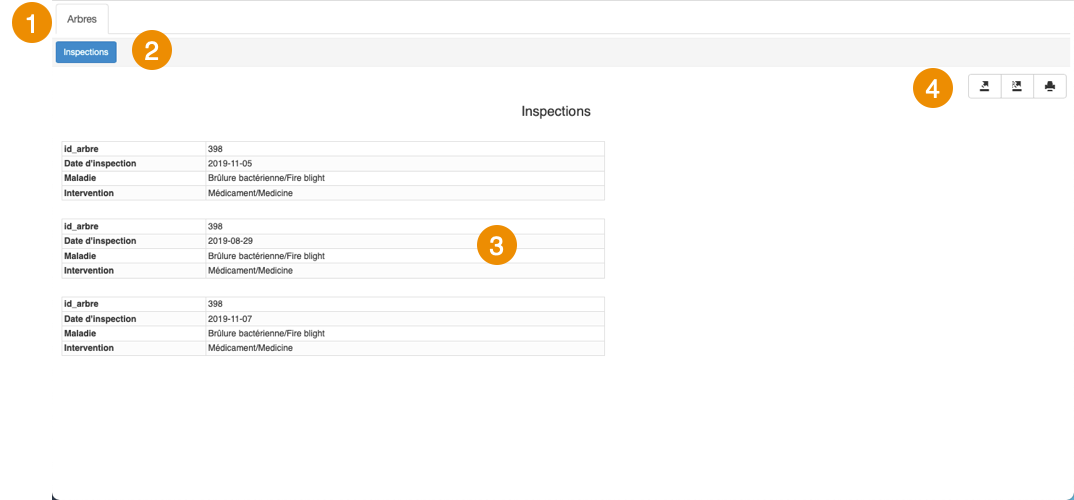
Task: Click the orange number 3 badge
Action: click(x=496, y=245)
